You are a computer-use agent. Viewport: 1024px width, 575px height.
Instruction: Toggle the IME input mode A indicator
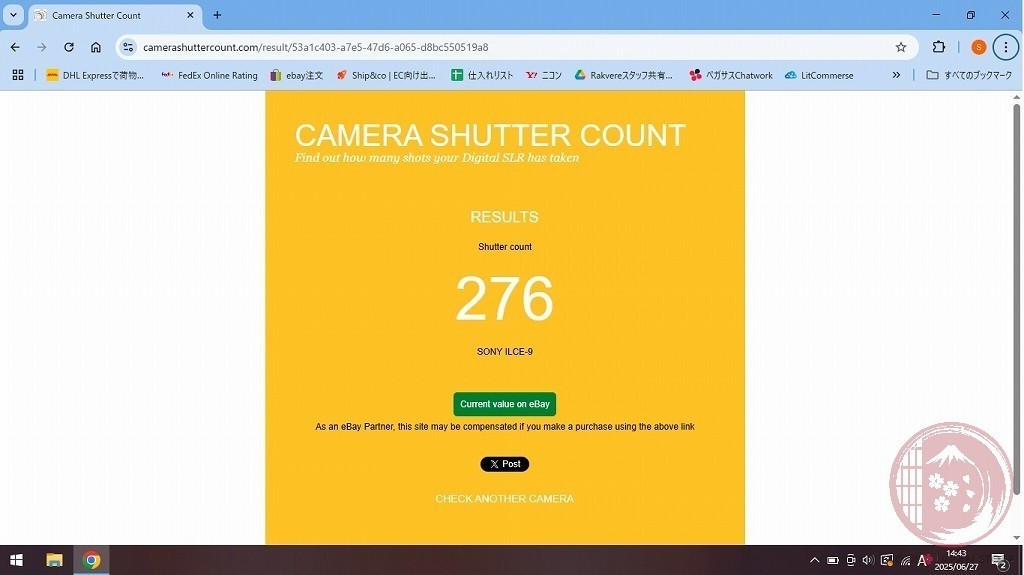tap(923, 560)
